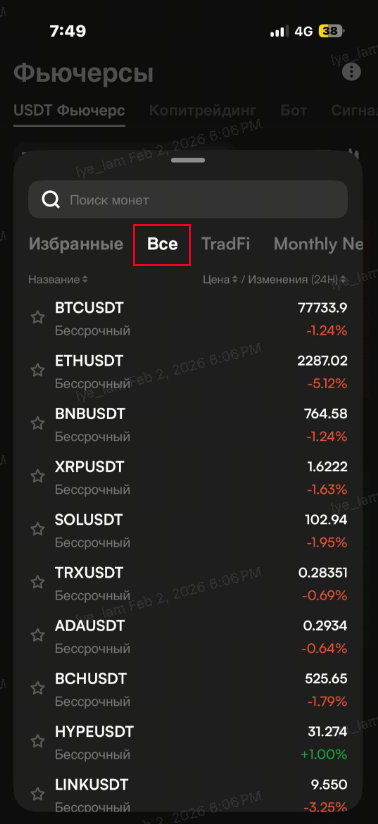Focus the Поиск монет search field
Screen dimensions: 378x824
188,200
